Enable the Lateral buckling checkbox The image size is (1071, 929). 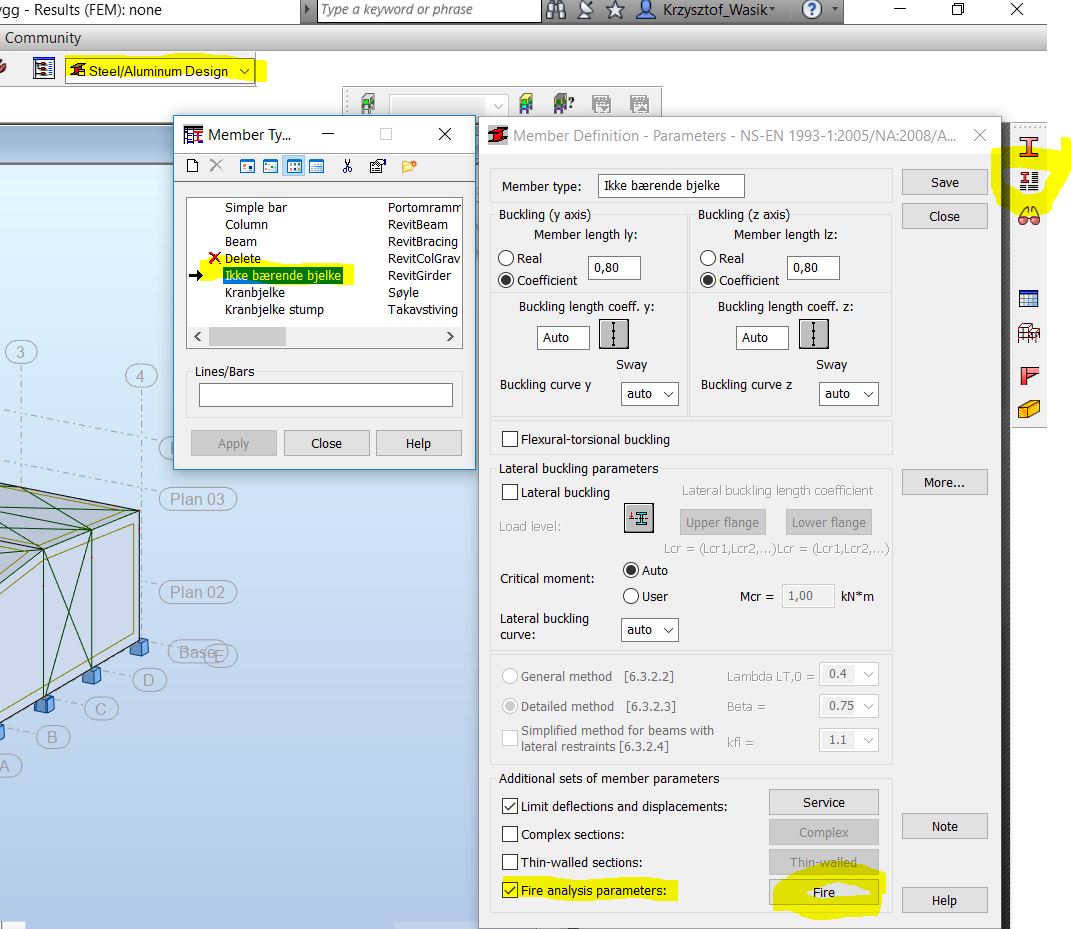[x=510, y=492]
